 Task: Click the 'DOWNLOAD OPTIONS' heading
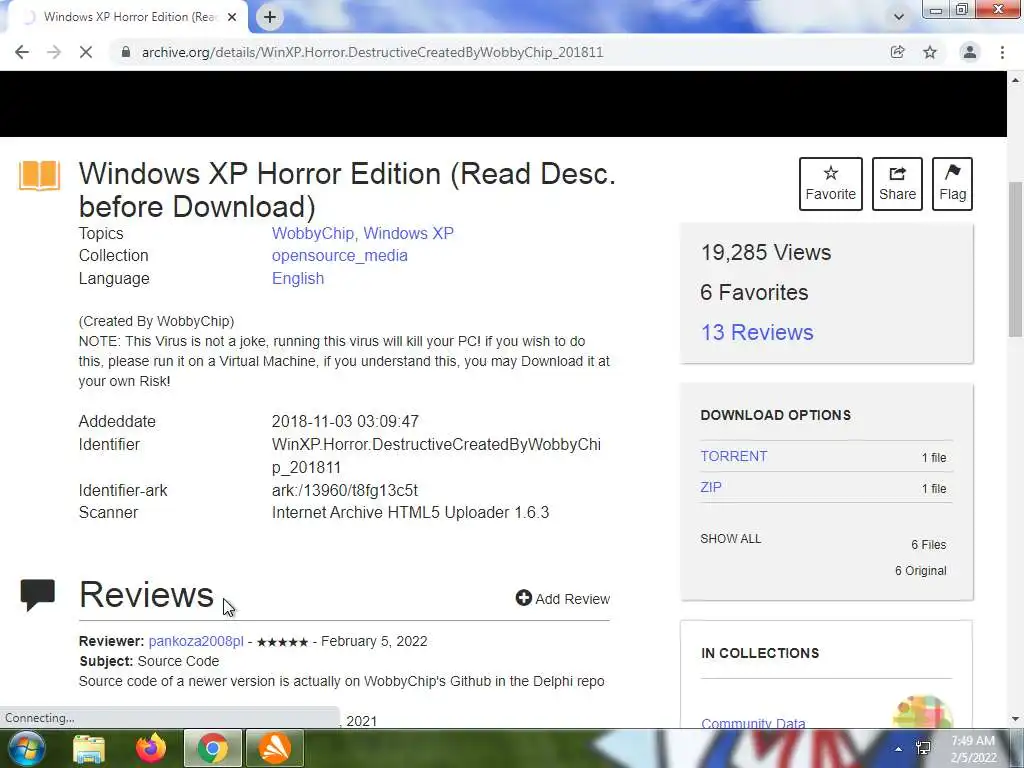pos(775,415)
